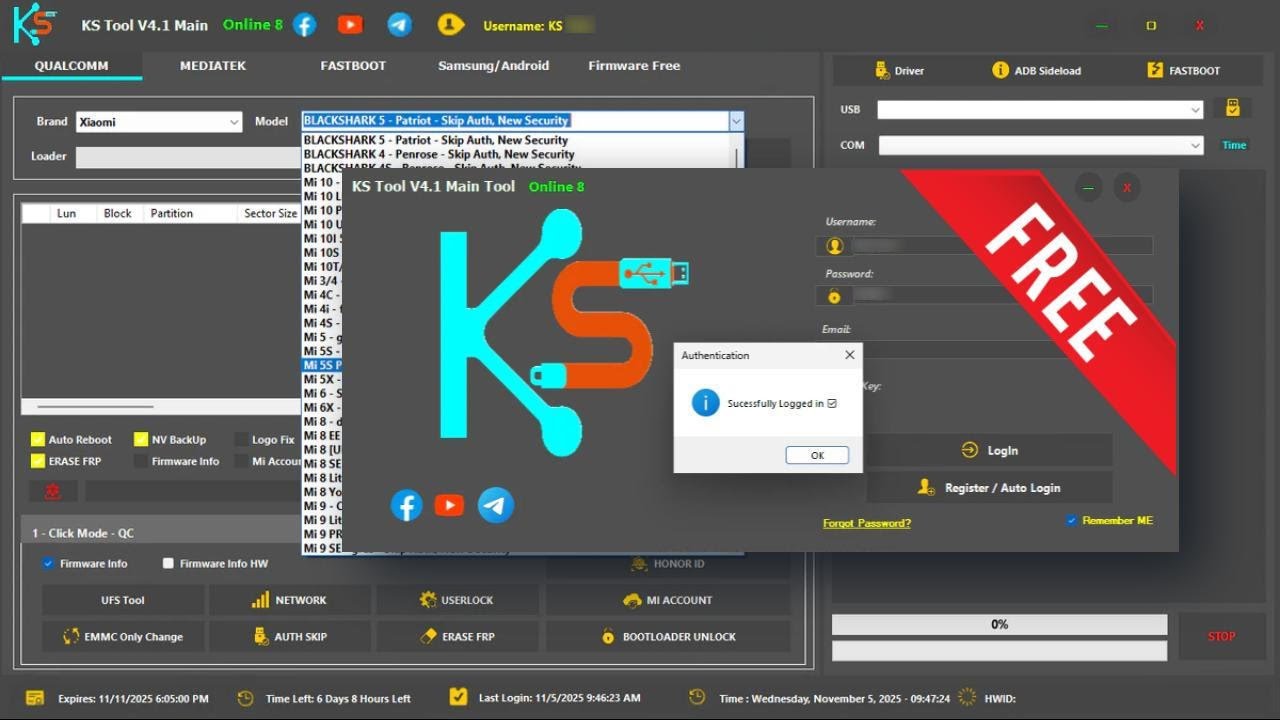Open the Telegram icon in the header
This screenshot has width=1280, height=720.
point(400,25)
